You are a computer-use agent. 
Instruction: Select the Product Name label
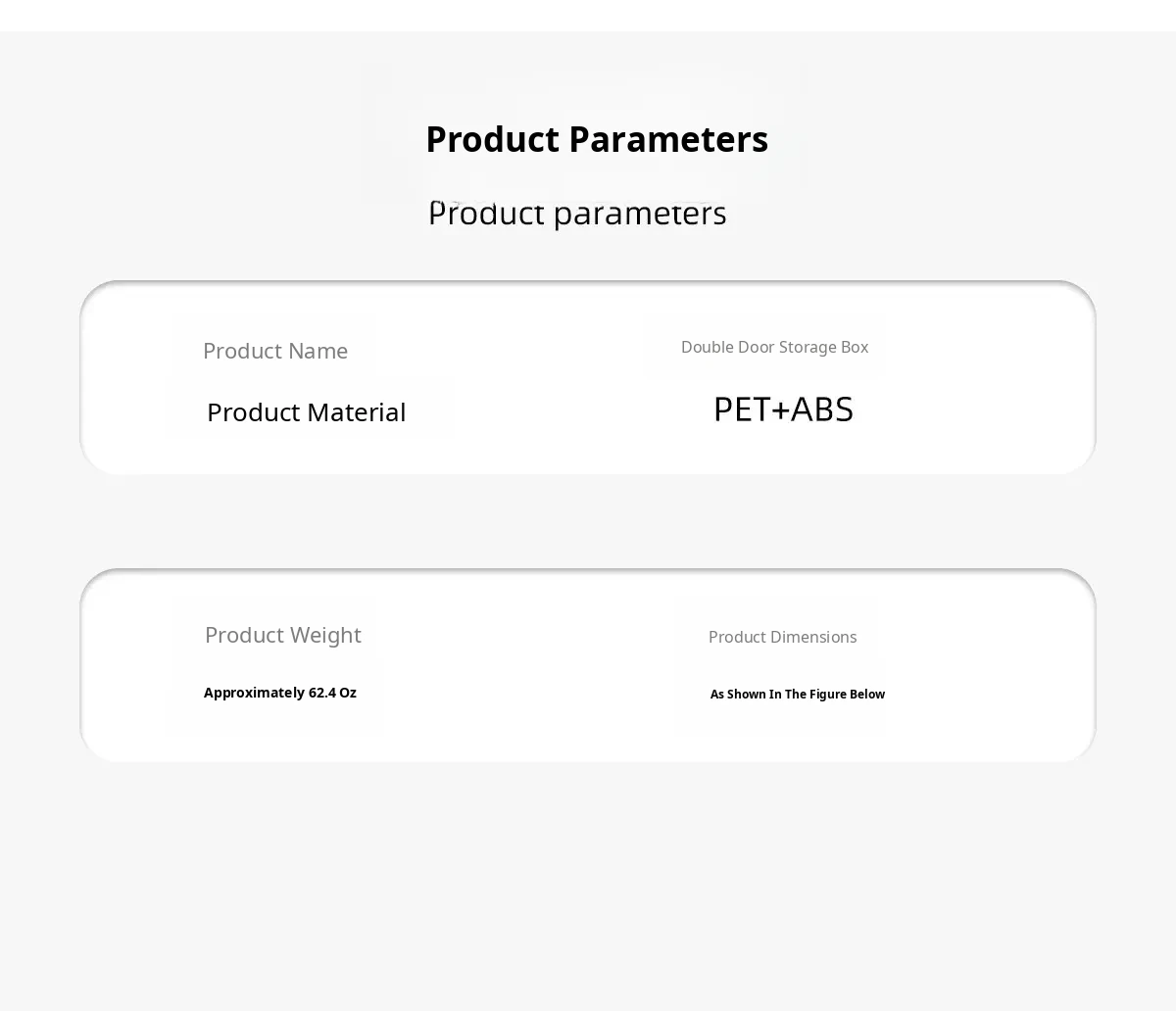(x=274, y=351)
